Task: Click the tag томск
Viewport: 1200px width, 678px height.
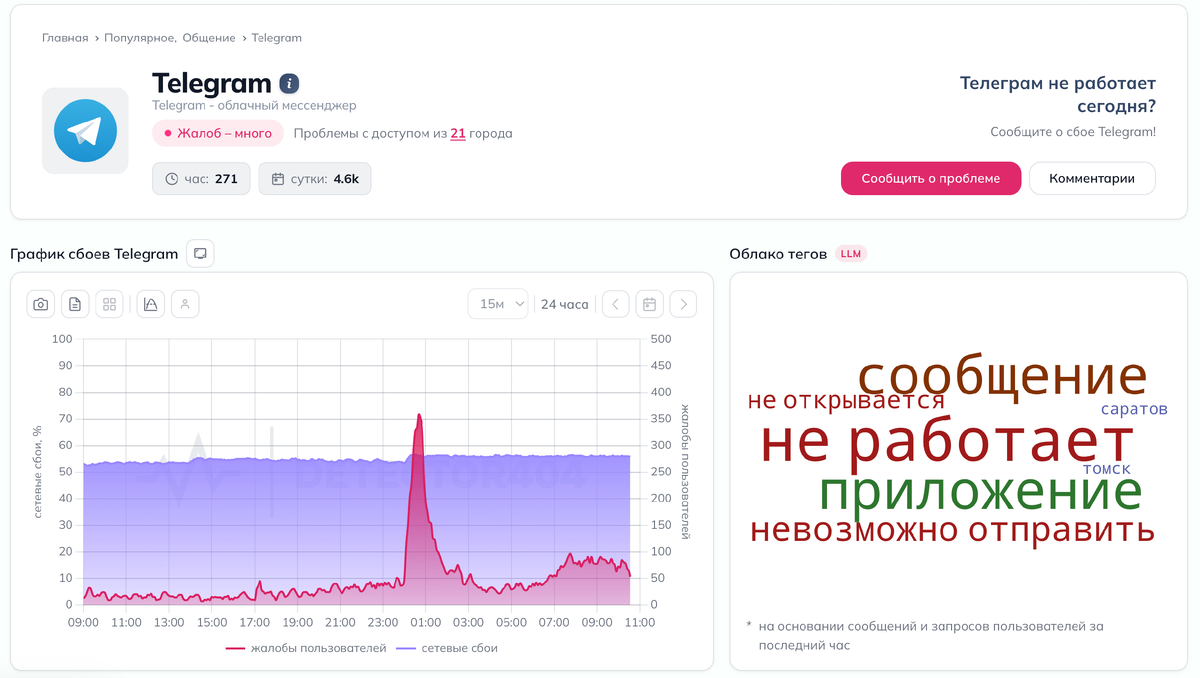Action: [1107, 468]
